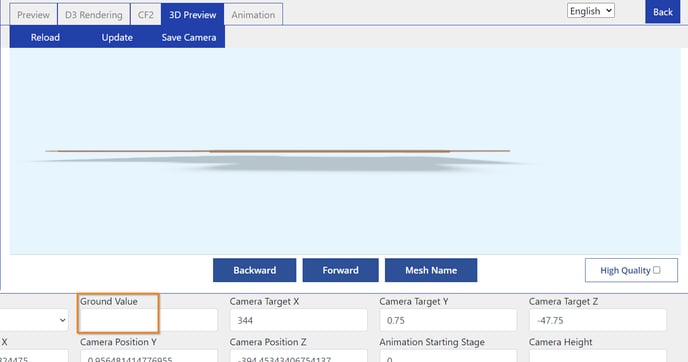Focus the Ground Value input field
688x362 pixels.
[149, 320]
